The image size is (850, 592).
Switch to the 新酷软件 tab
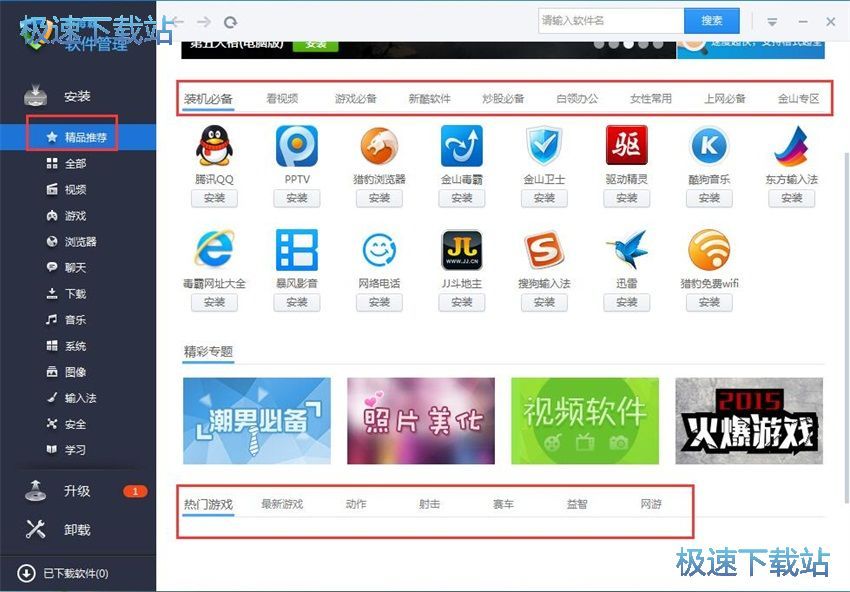click(x=429, y=99)
